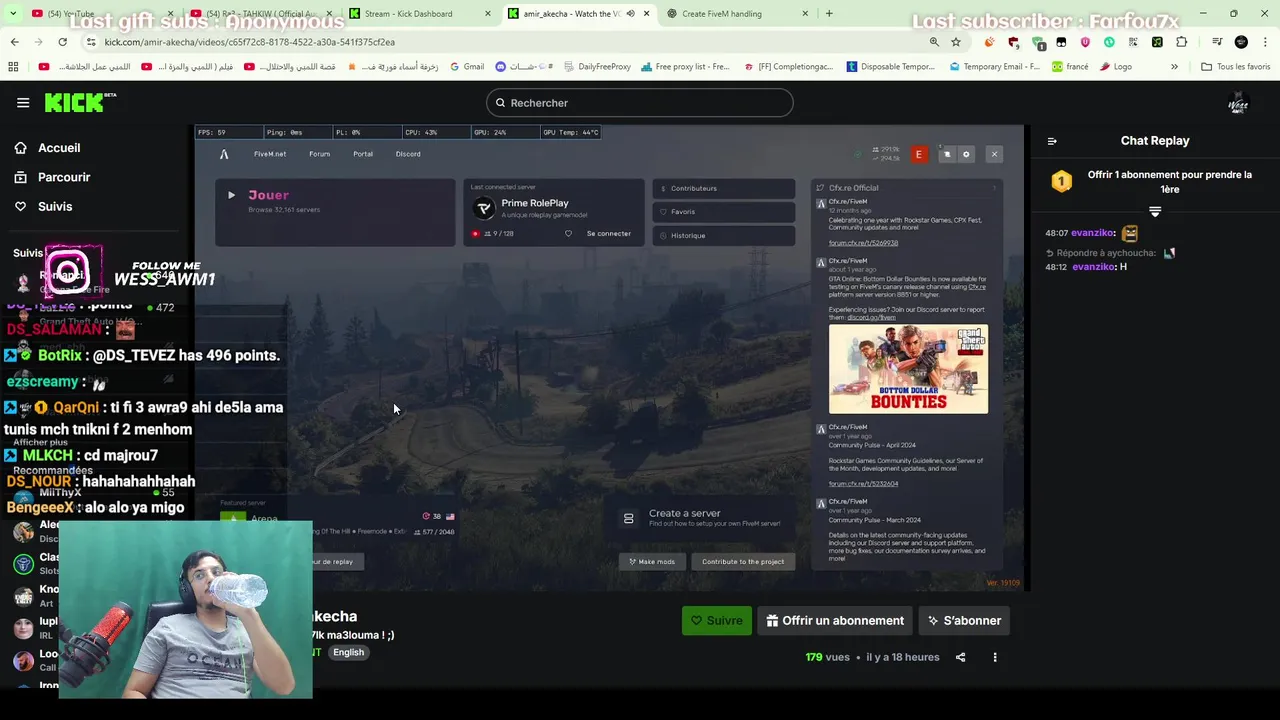
Task: Open Bottom Dollar Bounties image
Action: point(908,369)
